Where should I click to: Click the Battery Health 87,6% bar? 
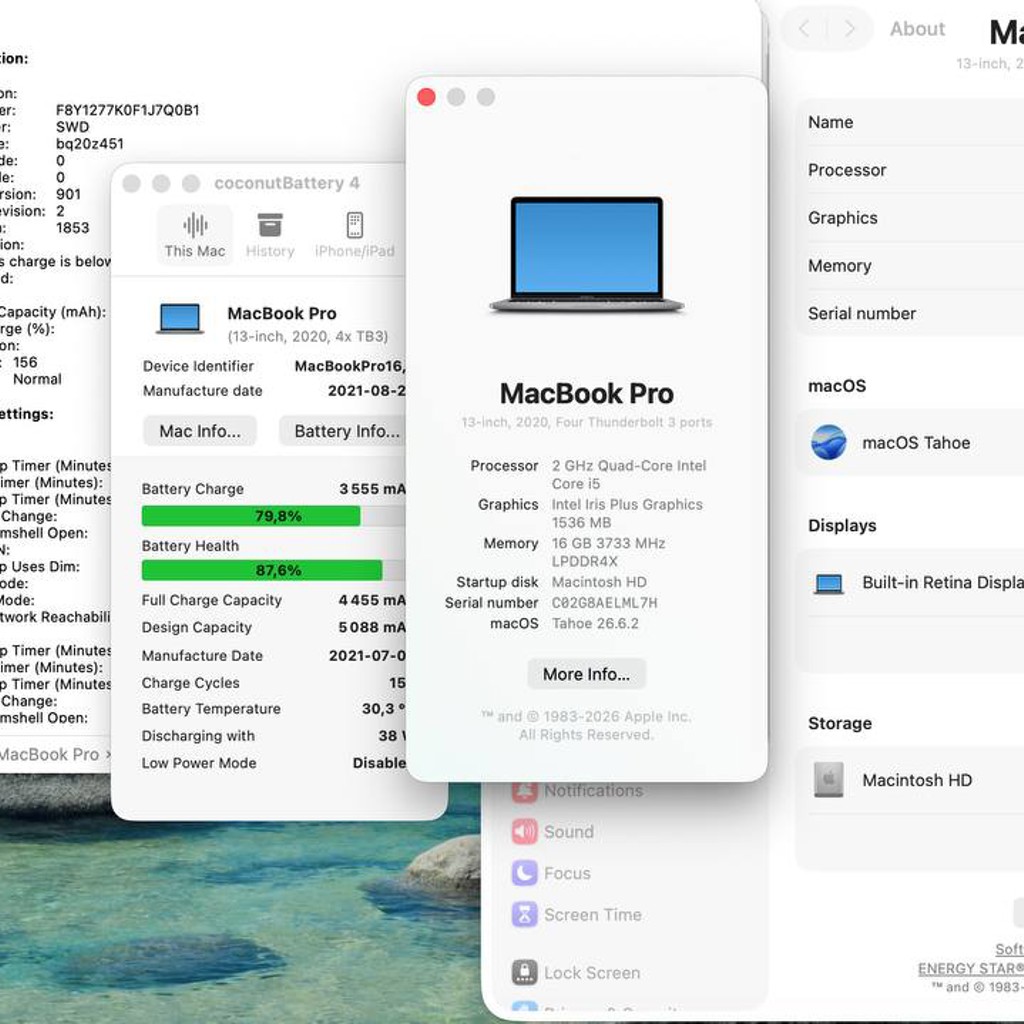tap(274, 570)
